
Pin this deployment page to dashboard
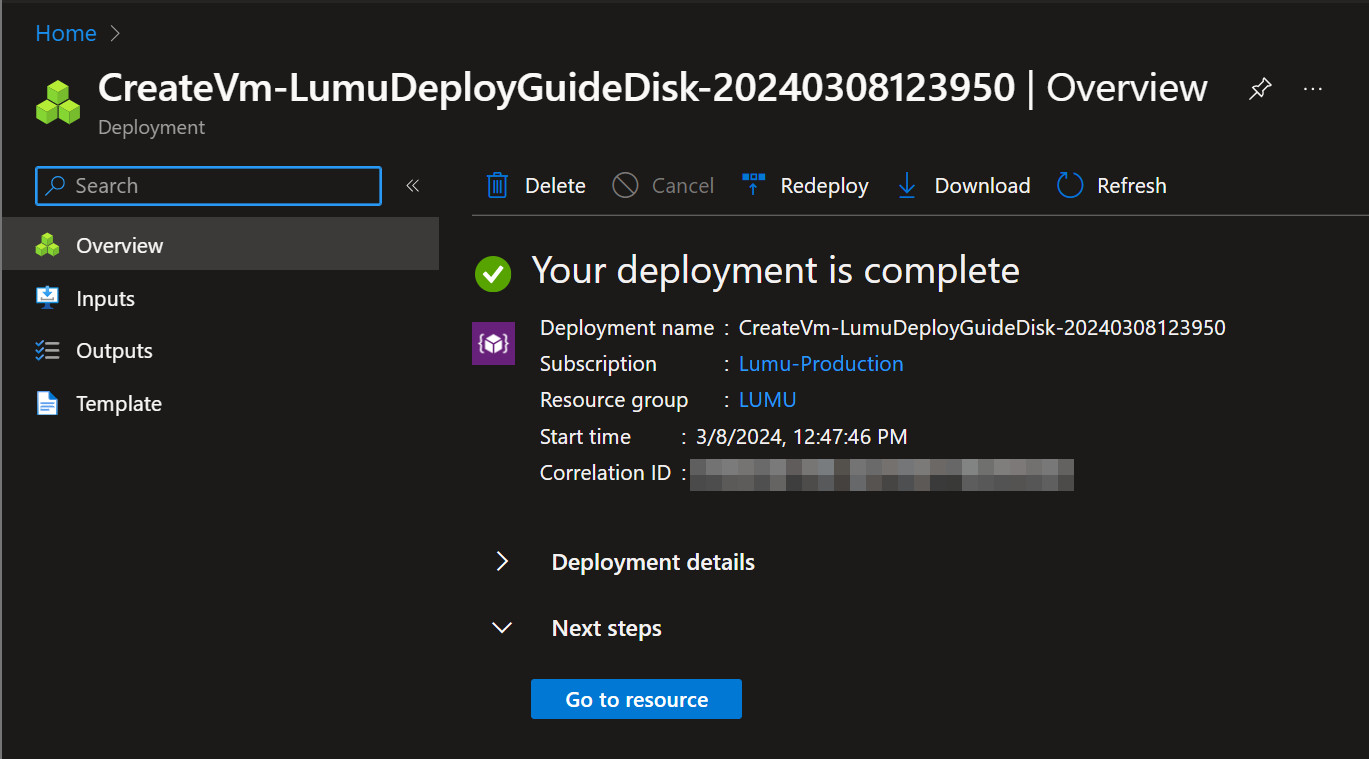[1260, 89]
